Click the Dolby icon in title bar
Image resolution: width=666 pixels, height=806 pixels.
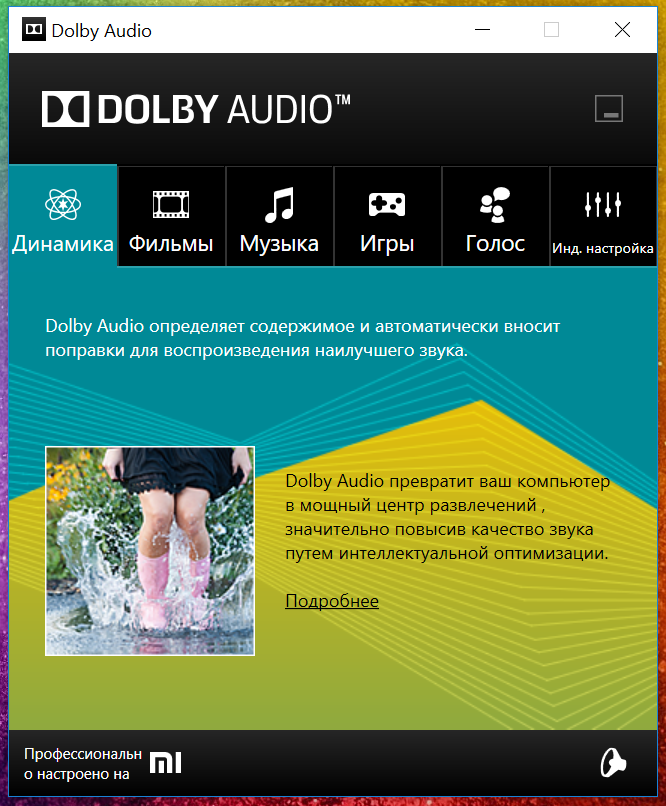(x=34, y=30)
